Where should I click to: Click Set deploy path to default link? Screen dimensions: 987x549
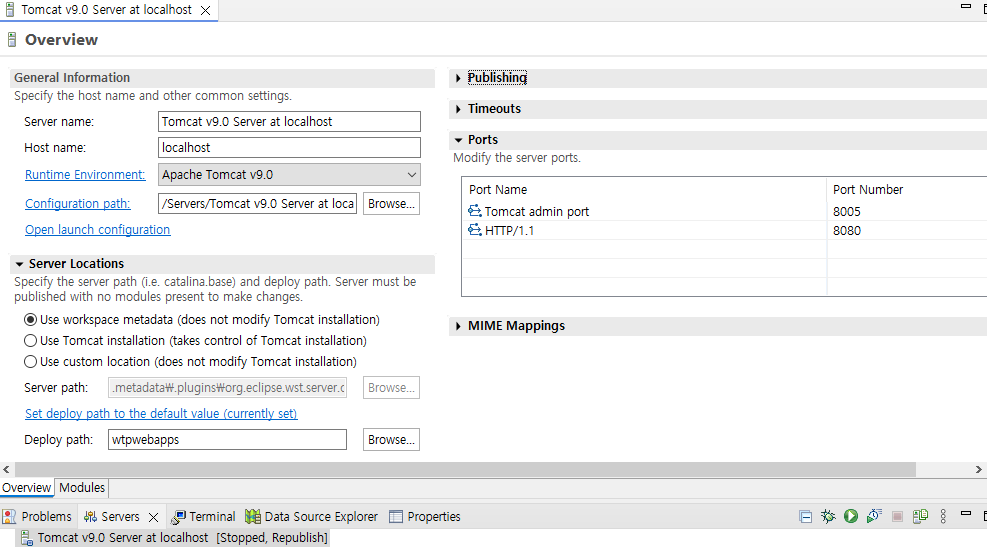161,414
